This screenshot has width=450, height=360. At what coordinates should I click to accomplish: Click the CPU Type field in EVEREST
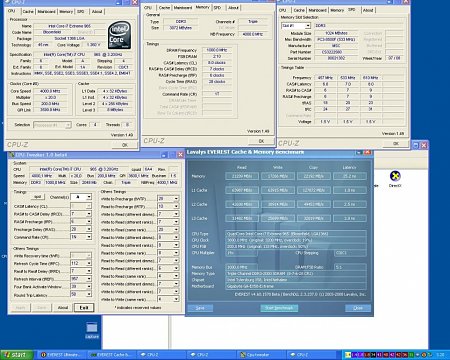point(296,234)
